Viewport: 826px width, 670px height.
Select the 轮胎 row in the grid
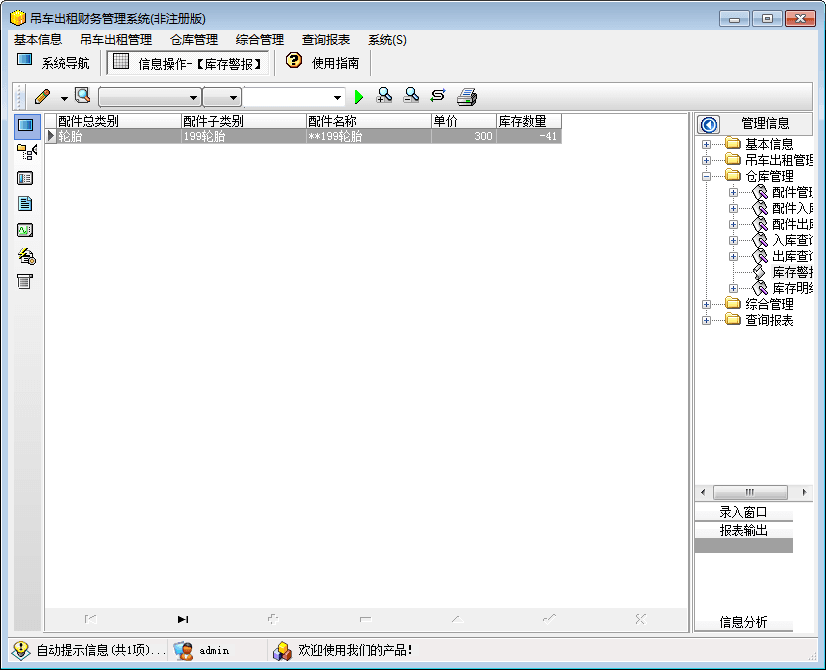(x=300, y=137)
